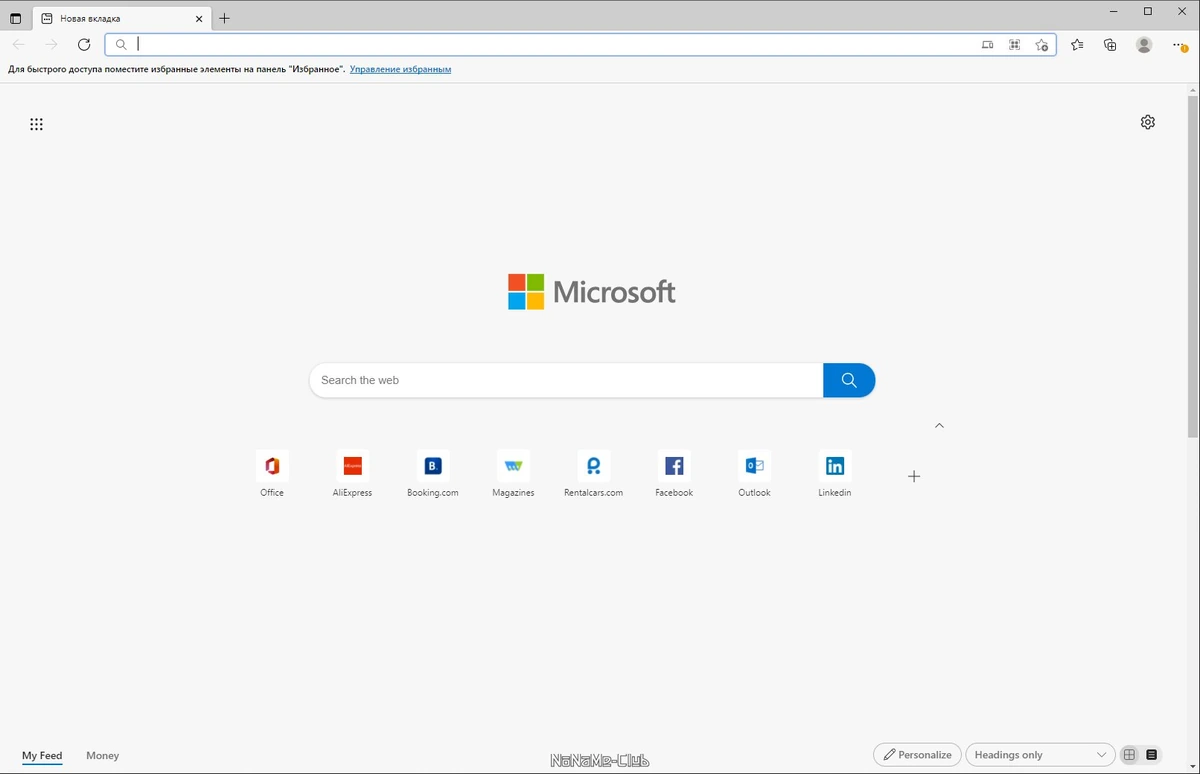This screenshot has height=774, width=1200.
Task: Click the browser Back arrow
Action: (18, 44)
